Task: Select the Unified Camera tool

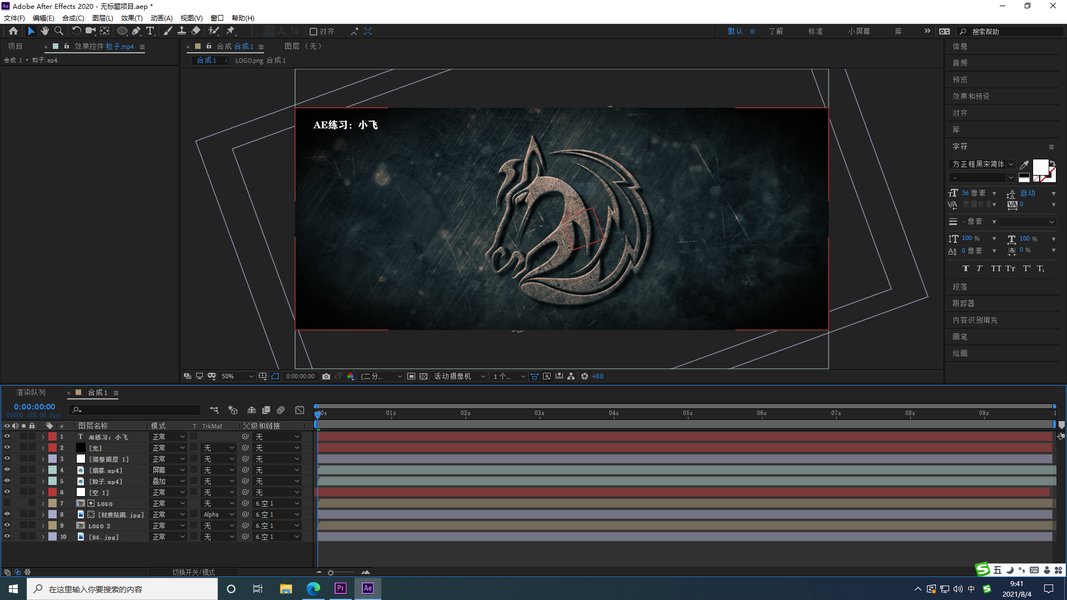Action: coord(90,31)
